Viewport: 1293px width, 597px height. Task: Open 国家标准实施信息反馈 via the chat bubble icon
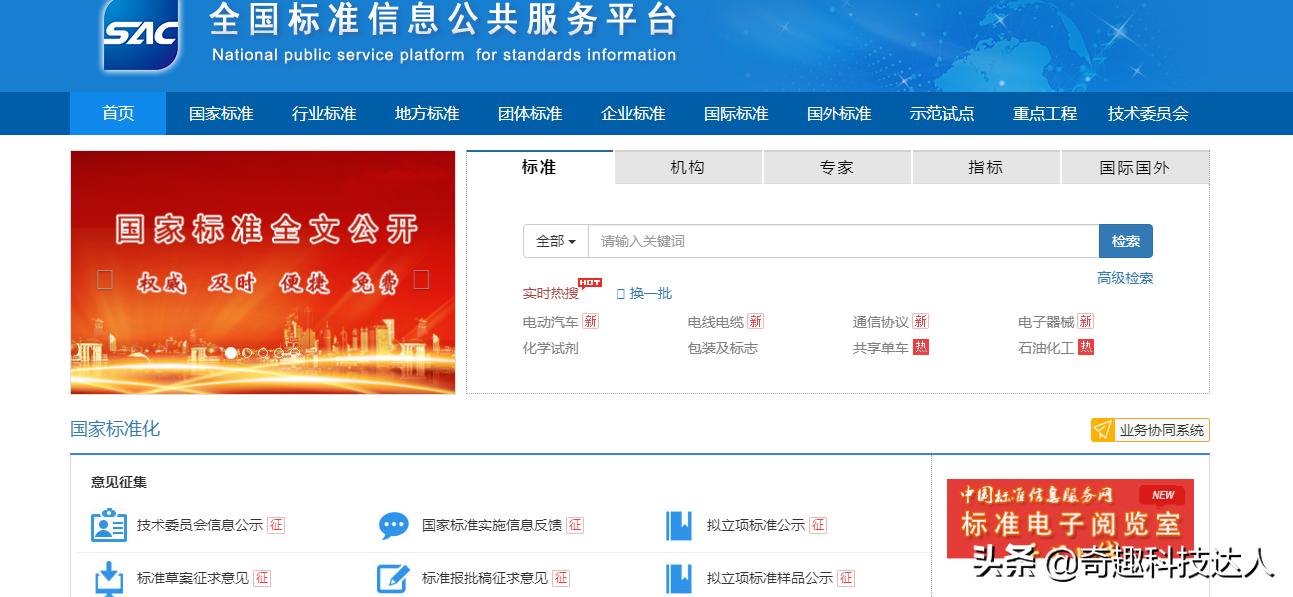pyautogui.click(x=392, y=523)
